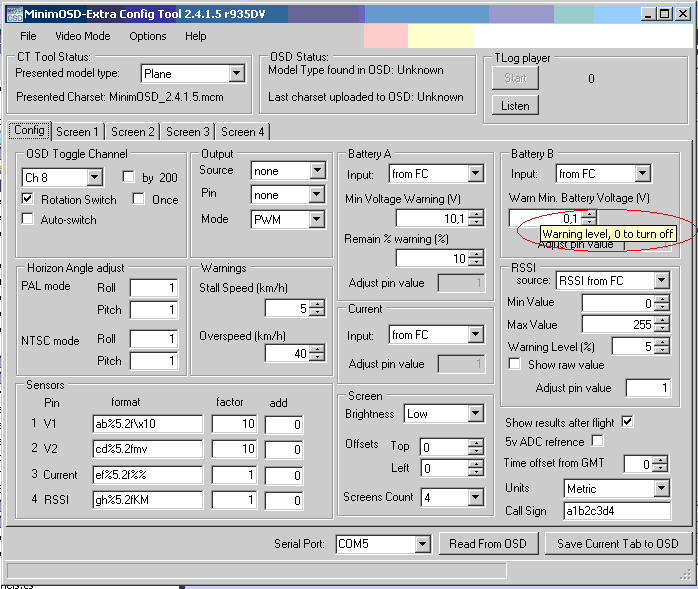Click the Read From OSD button
This screenshot has width=698, height=589.
(487, 544)
